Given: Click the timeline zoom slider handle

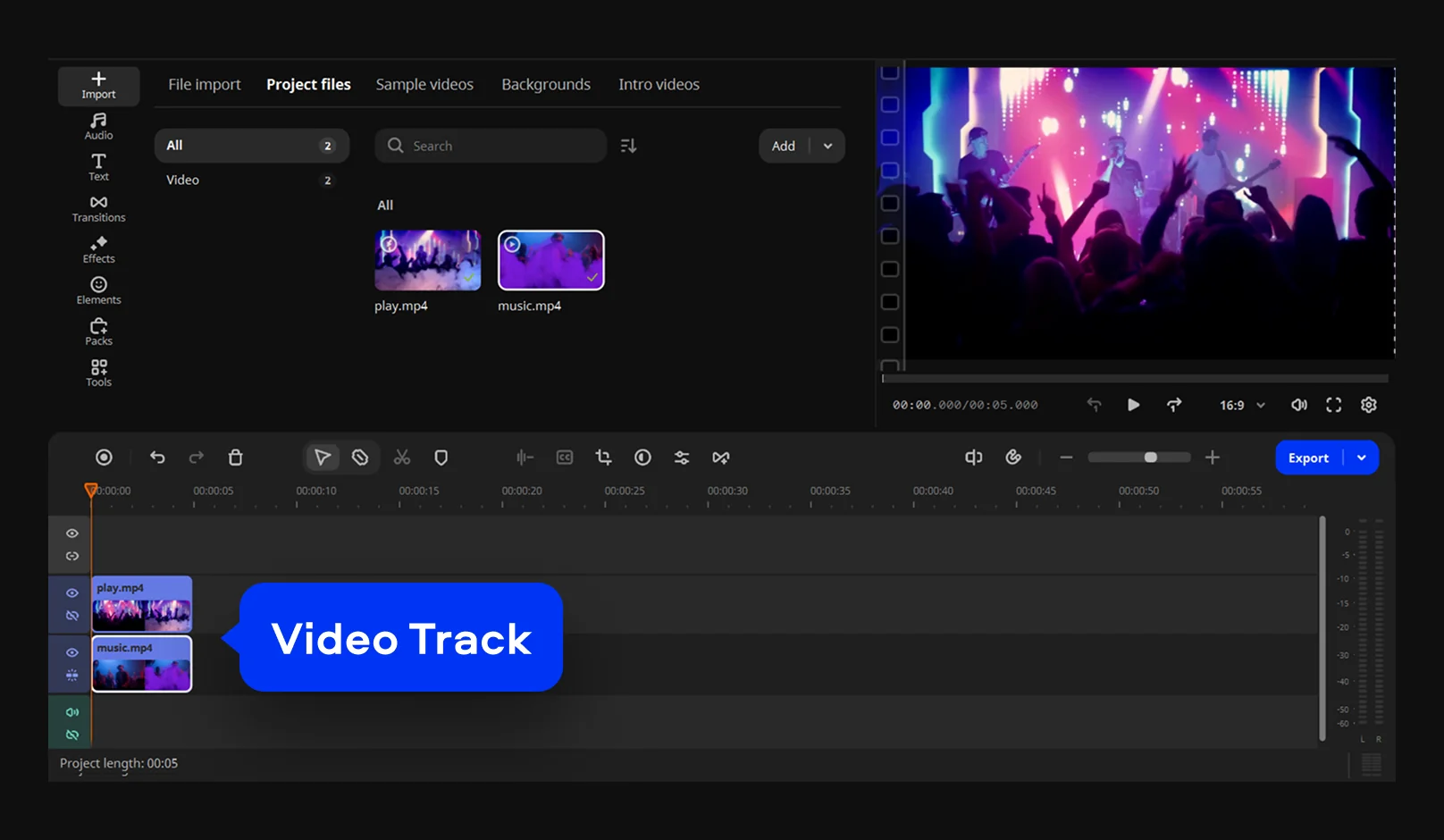Looking at the screenshot, I should pyautogui.click(x=1151, y=458).
